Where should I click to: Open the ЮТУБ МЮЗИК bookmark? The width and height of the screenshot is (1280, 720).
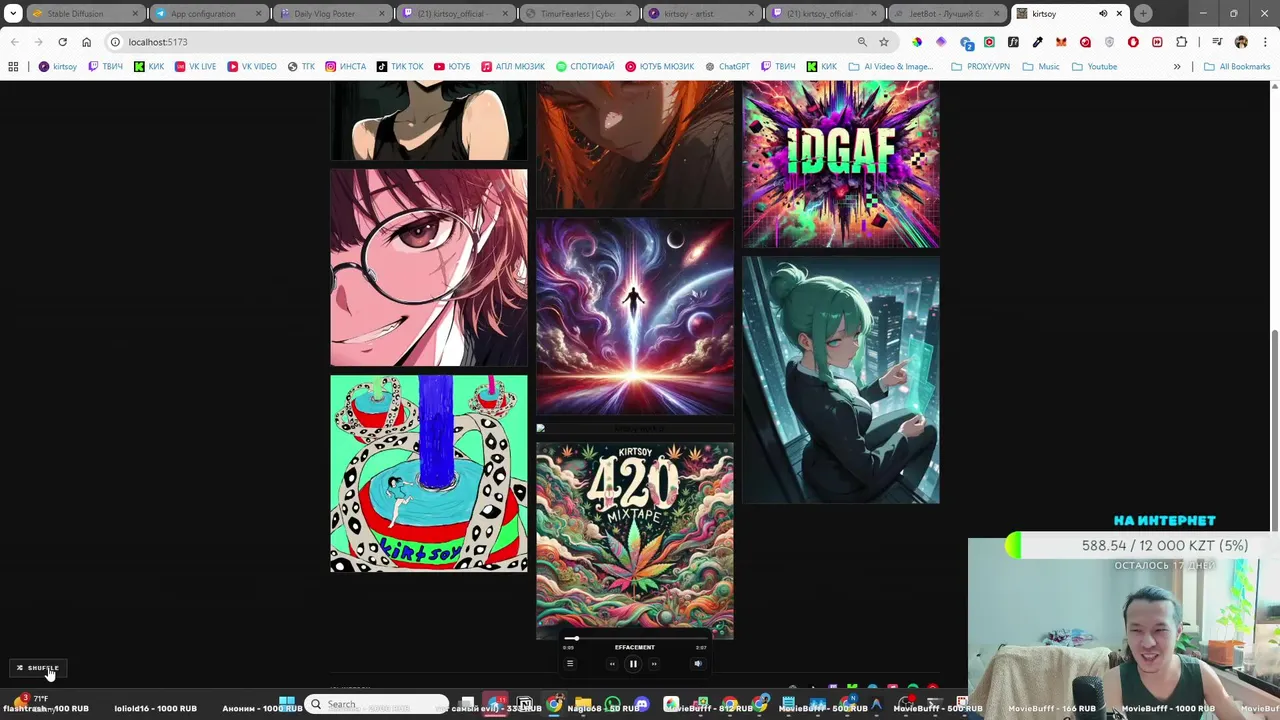click(660, 67)
